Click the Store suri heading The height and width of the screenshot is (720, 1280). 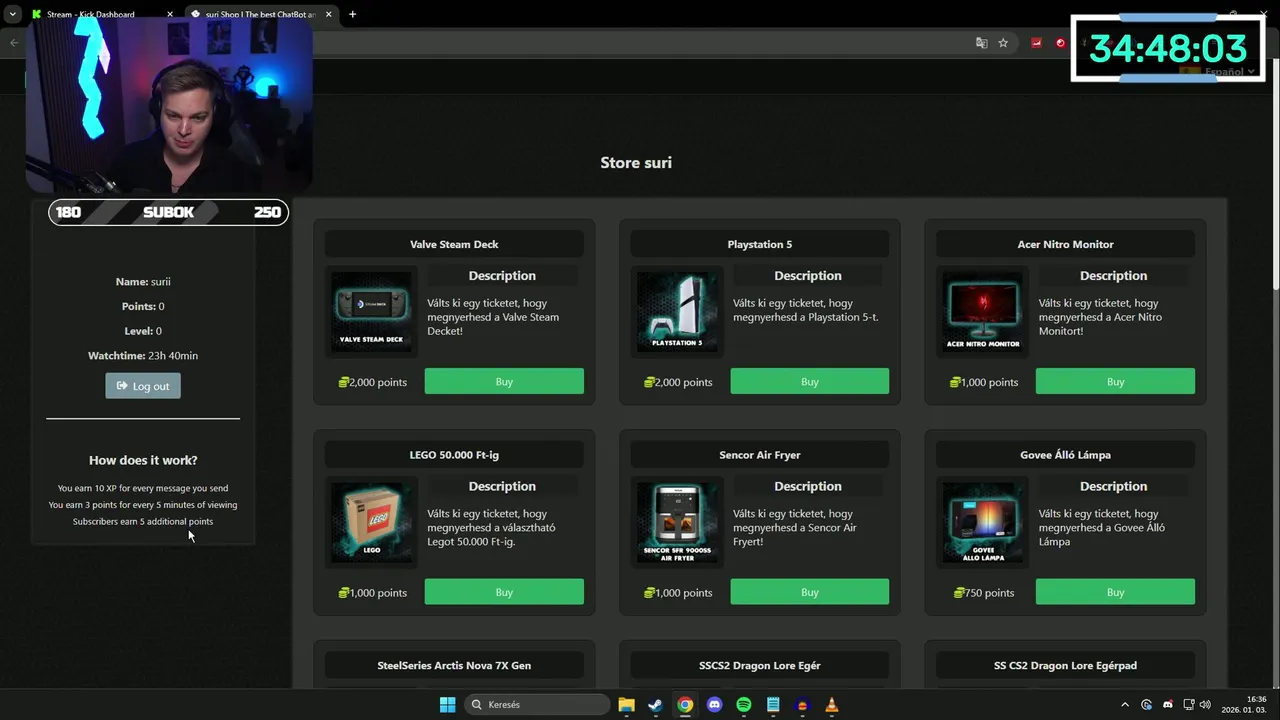(636, 162)
